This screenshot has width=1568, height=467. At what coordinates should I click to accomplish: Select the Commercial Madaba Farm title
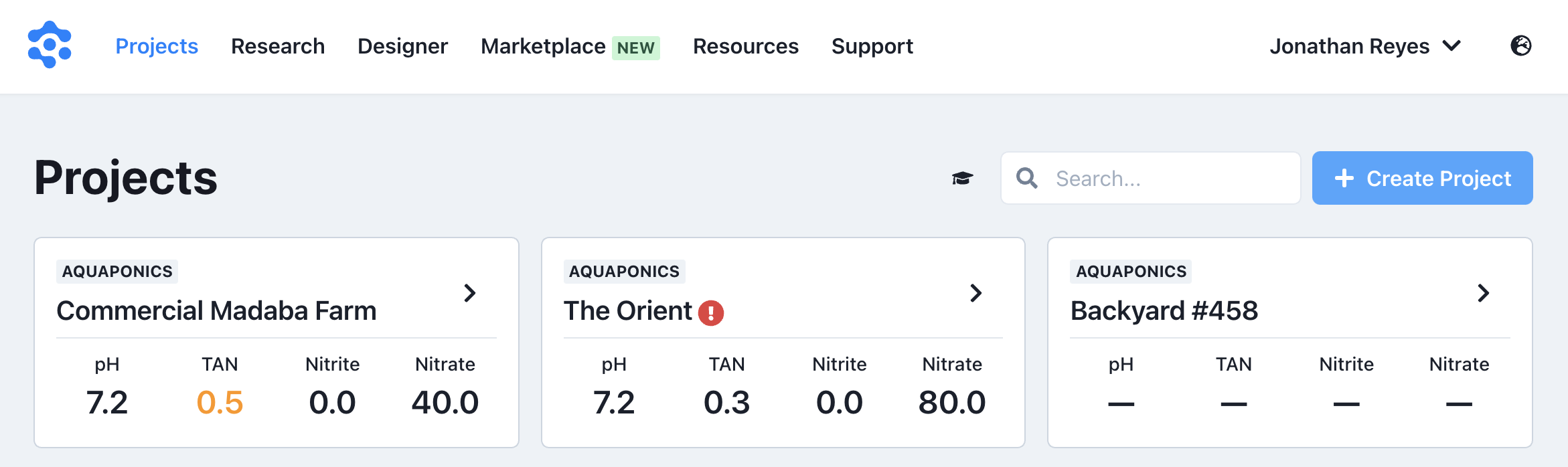[x=216, y=310]
